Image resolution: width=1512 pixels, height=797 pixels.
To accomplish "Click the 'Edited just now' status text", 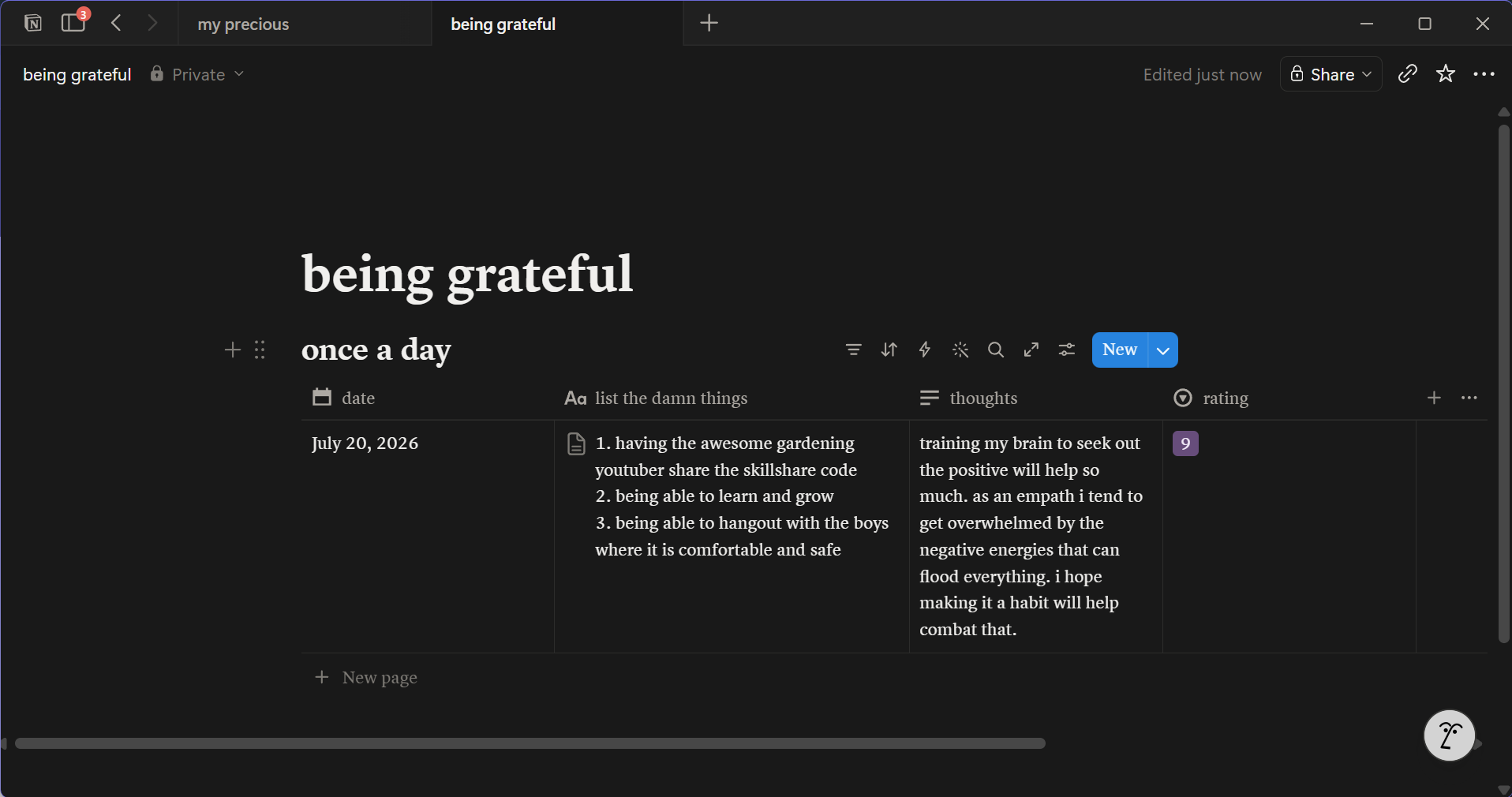I will (x=1202, y=74).
